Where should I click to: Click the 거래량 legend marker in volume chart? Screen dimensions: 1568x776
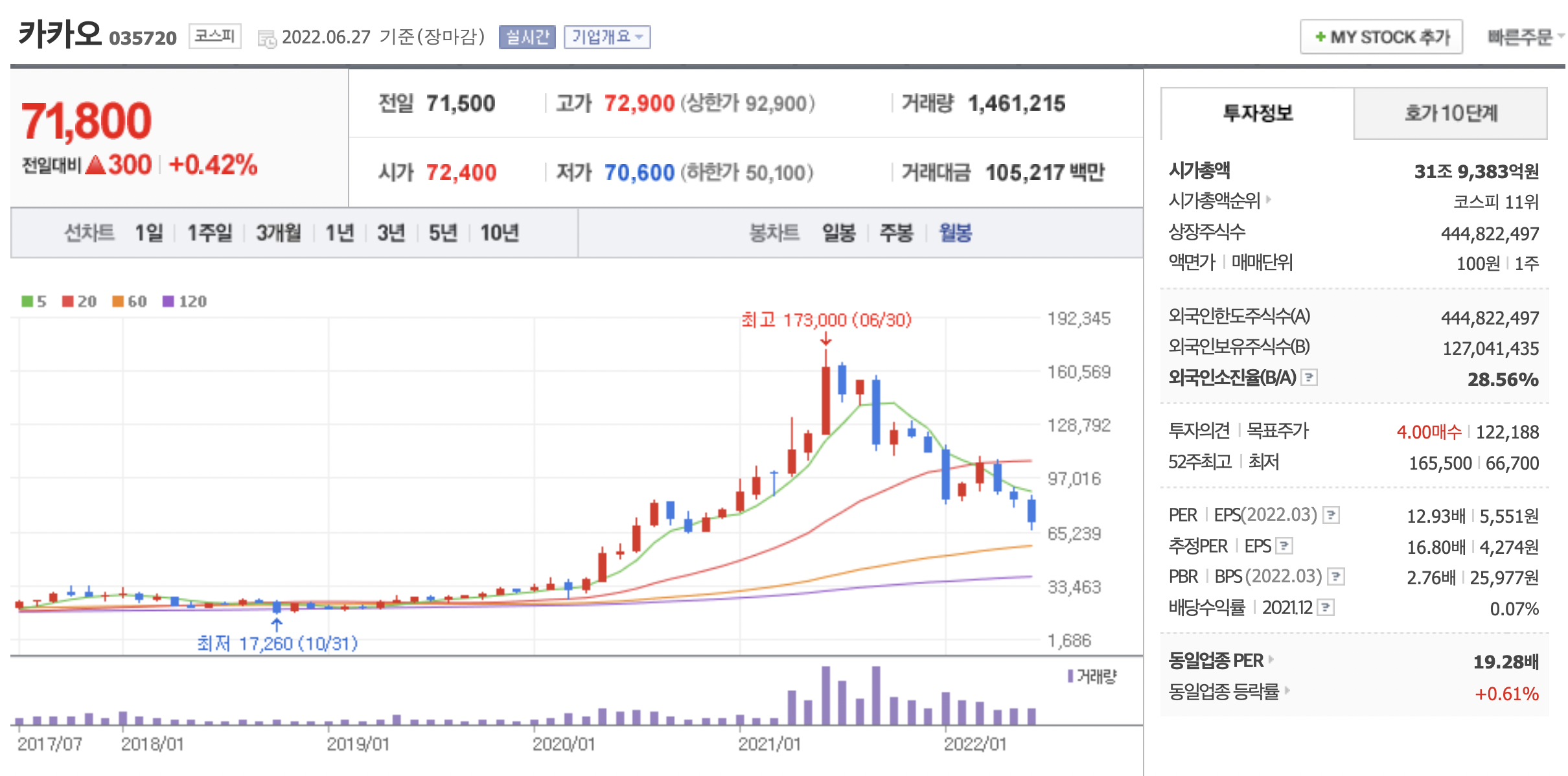click(x=1070, y=676)
